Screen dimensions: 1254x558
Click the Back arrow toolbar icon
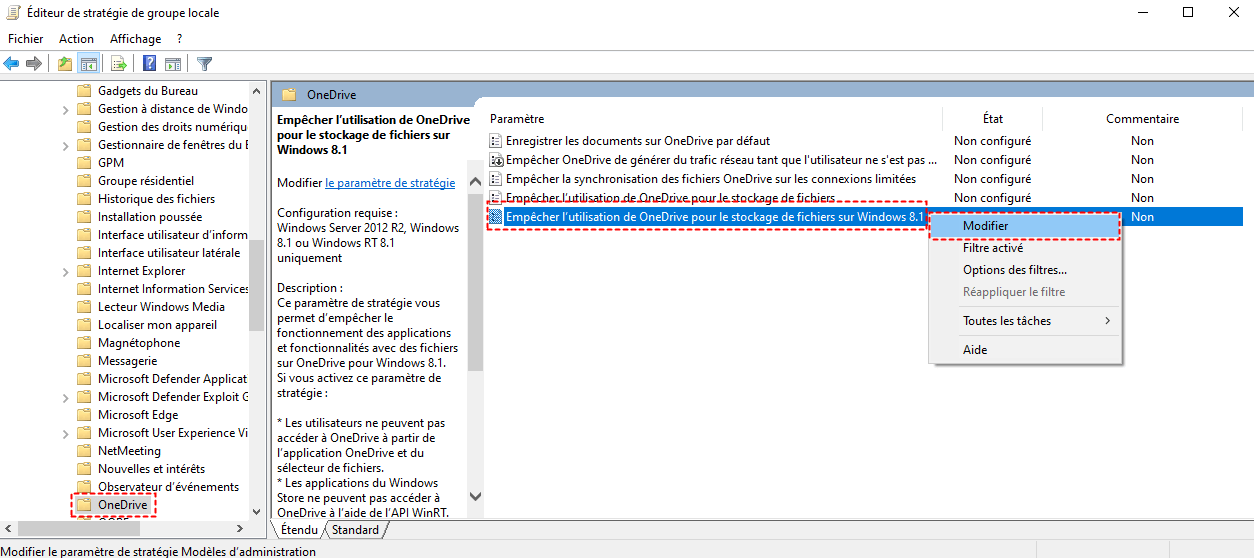click(12, 64)
